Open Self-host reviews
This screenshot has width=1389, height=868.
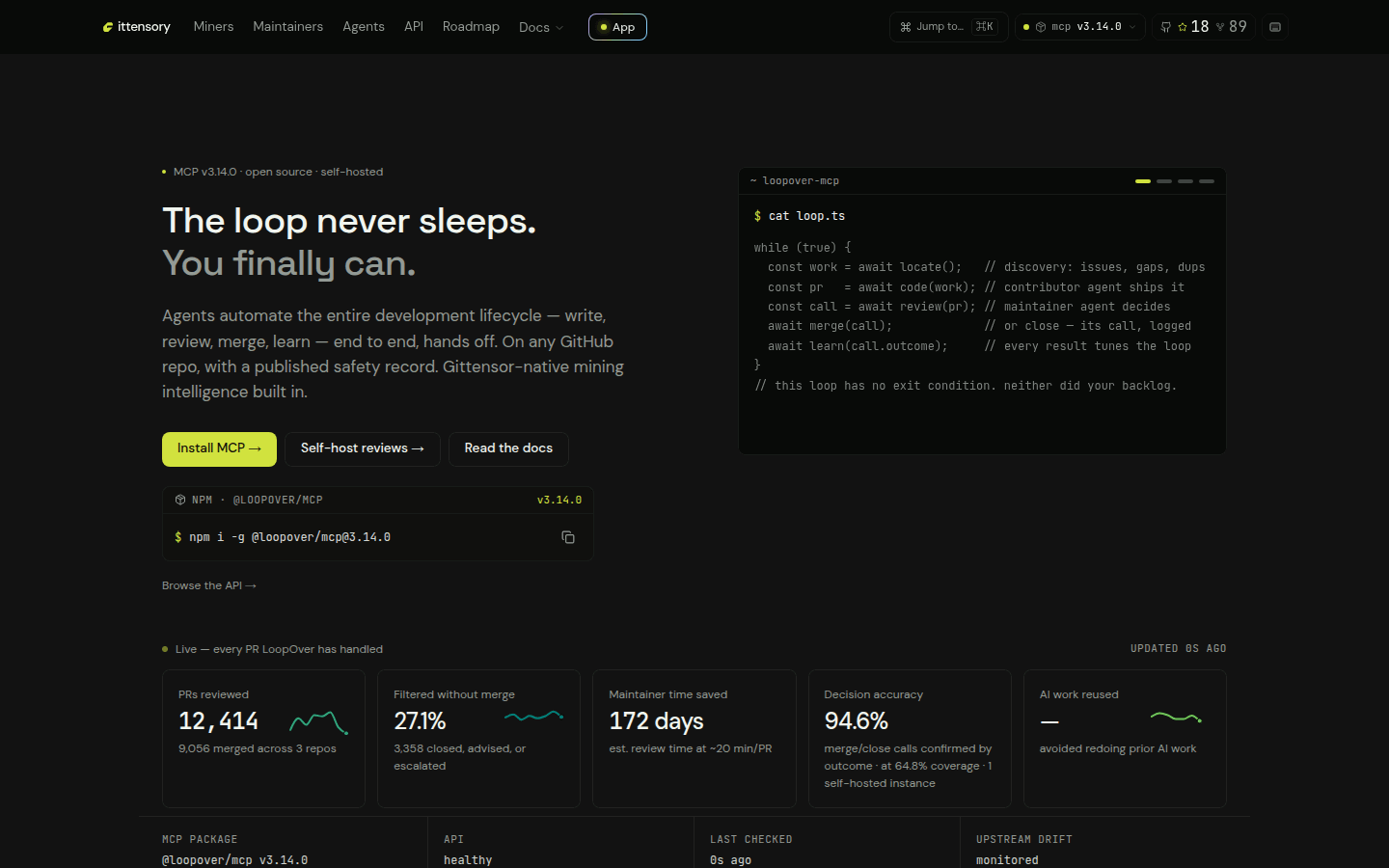tap(363, 448)
